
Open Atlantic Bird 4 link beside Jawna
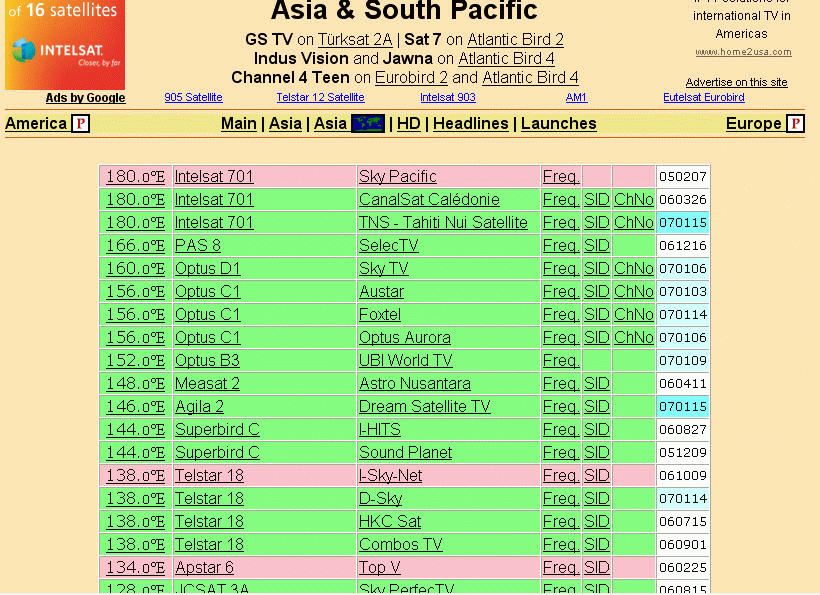(x=506, y=59)
